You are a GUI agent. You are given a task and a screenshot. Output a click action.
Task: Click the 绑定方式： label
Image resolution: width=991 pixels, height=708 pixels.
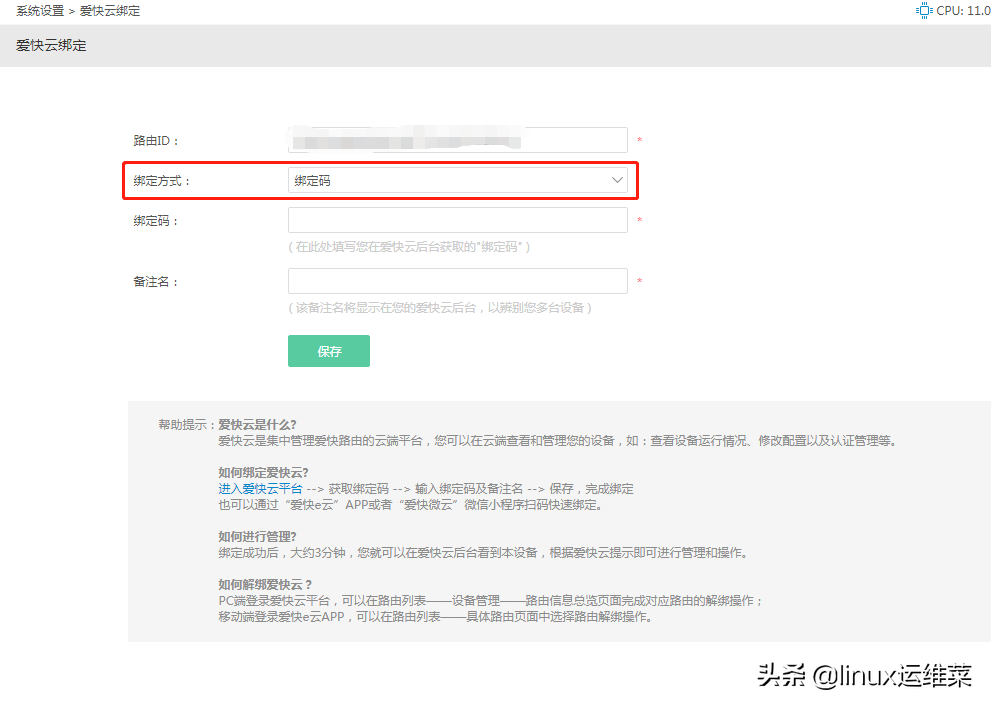pos(162,181)
